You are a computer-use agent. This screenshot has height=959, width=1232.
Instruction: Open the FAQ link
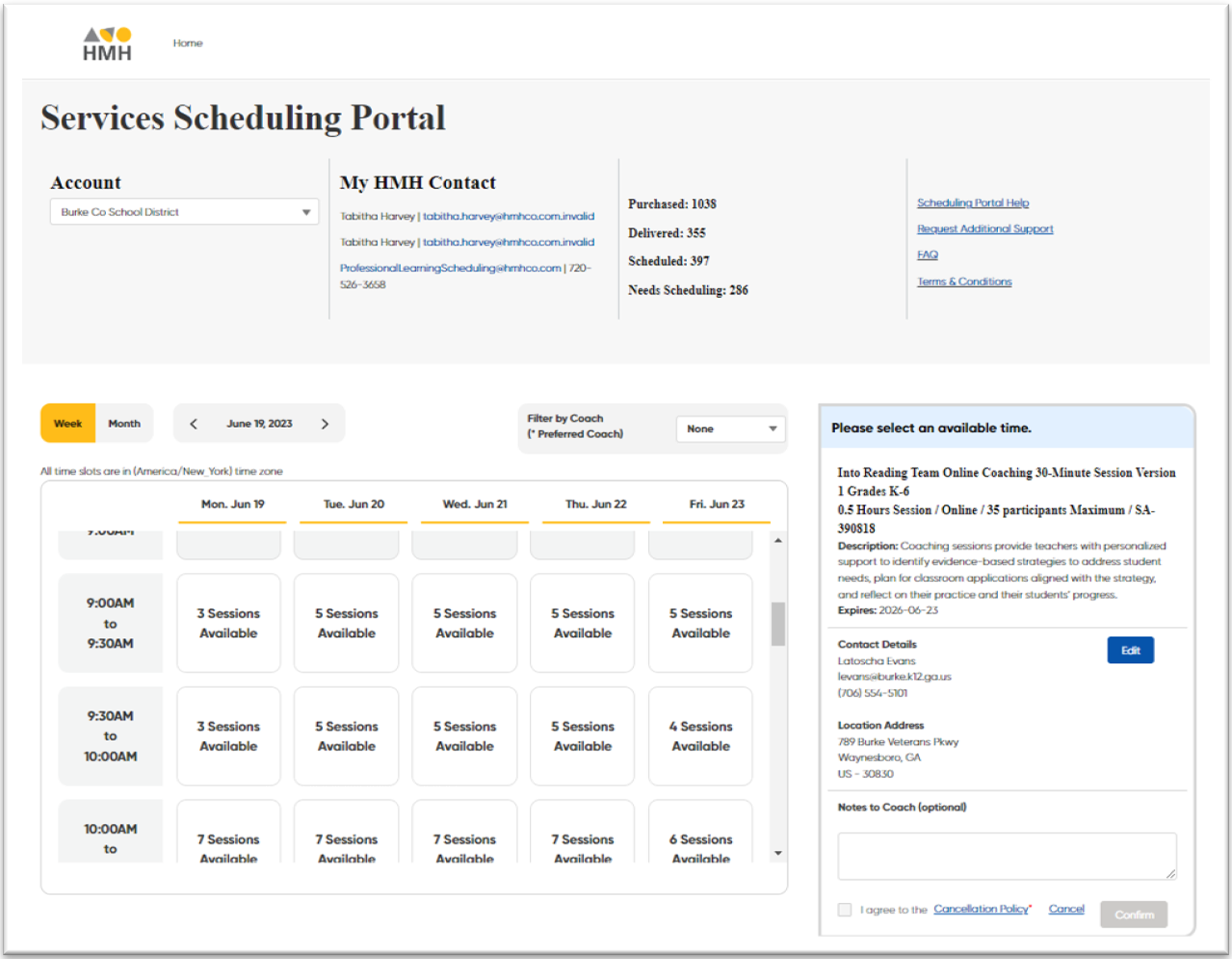927,254
